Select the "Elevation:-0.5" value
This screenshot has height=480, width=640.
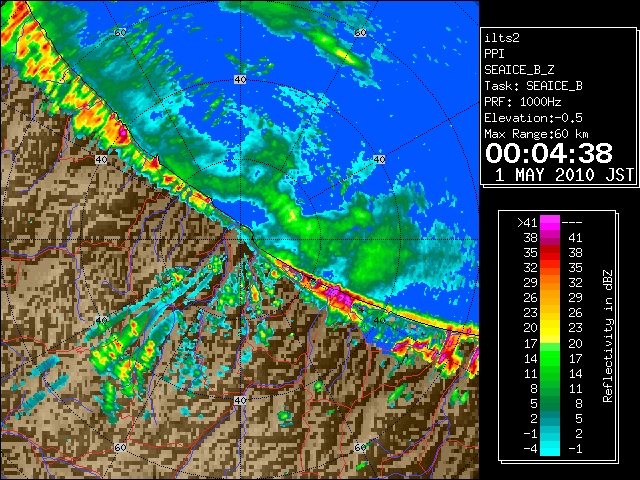[x=533, y=118]
